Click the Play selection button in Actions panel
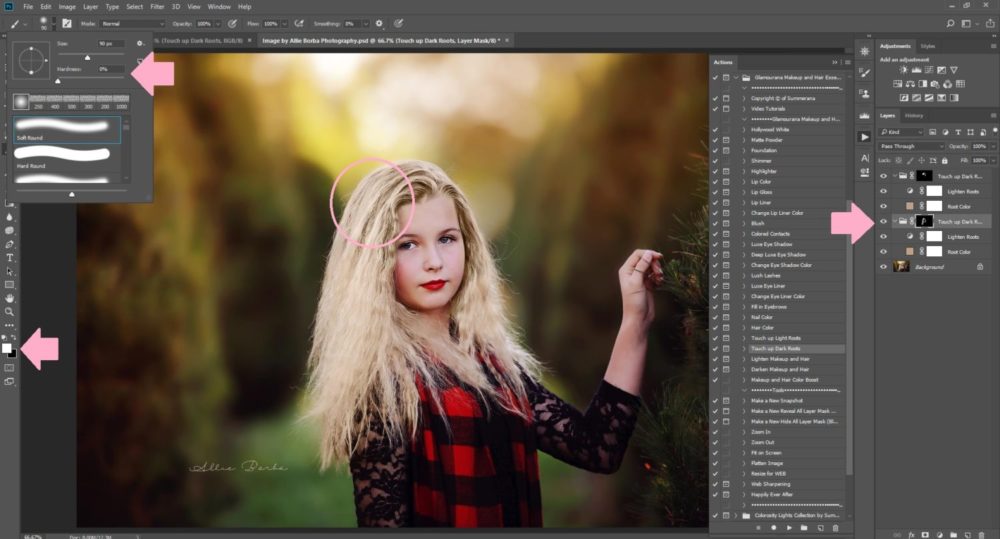This screenshot has width=1000, height=539. tap(789, 528)
